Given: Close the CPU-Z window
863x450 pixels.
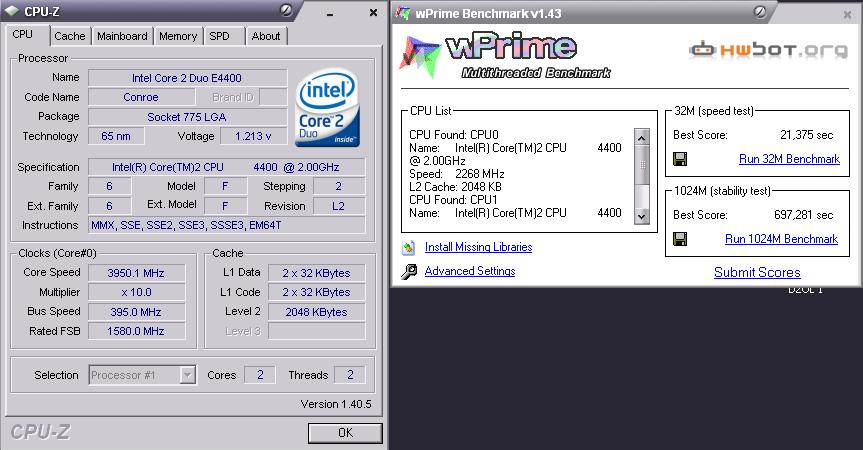Looking at the screenshot, I should [373, 12].
